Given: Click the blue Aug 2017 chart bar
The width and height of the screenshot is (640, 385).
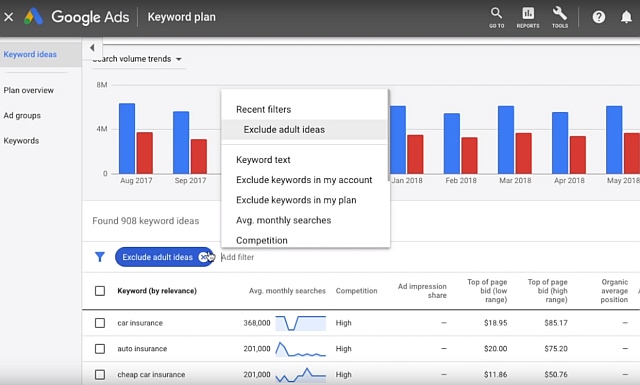Looking at the screenshot, I should 127,138.
